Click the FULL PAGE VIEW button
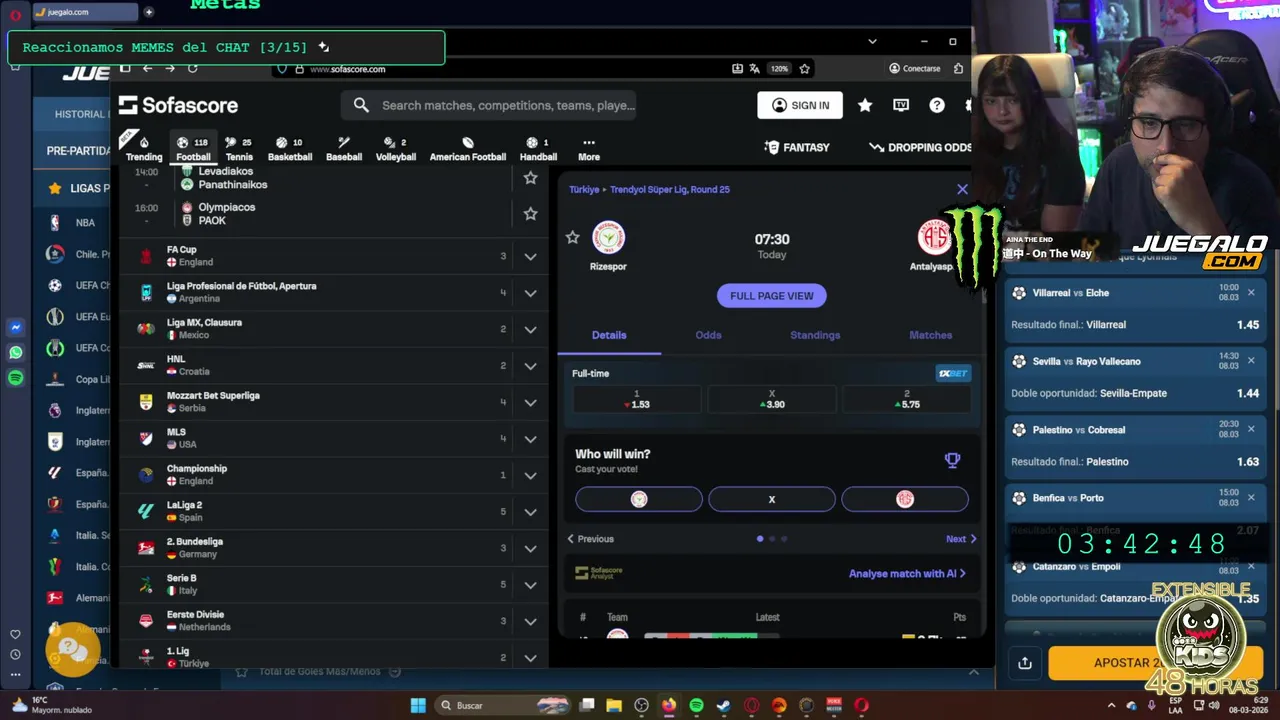 [772, 296]
